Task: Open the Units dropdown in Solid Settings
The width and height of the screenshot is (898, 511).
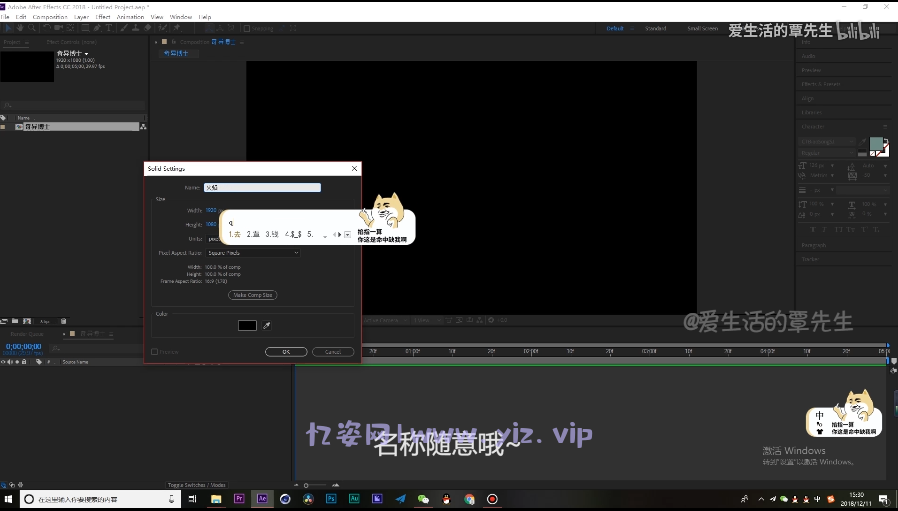Action: click(212, 238)
